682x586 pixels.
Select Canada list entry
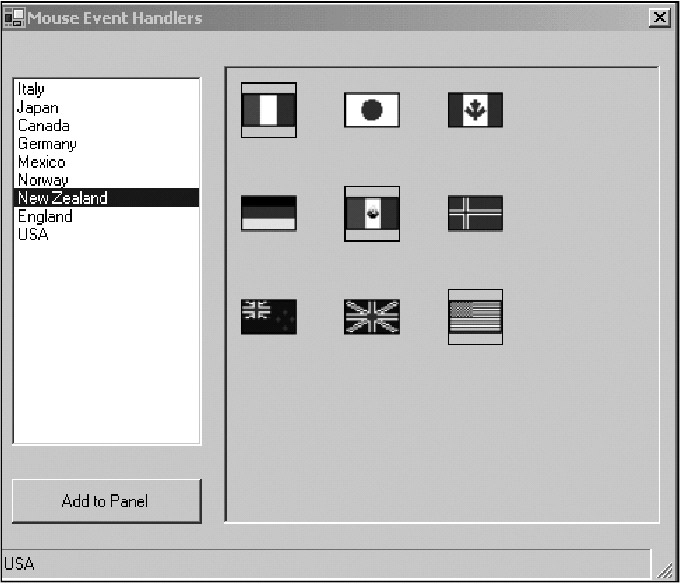(x=44, y=126)
